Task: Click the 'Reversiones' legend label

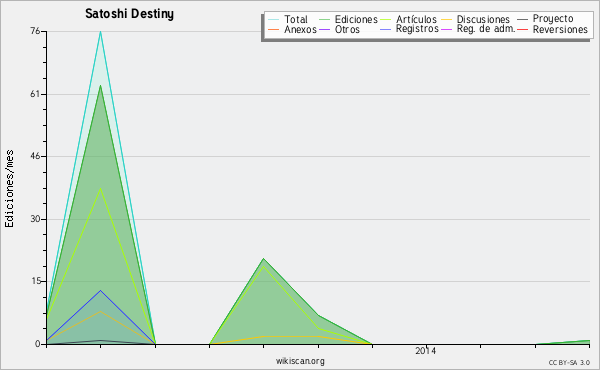Action: point(560,29)
